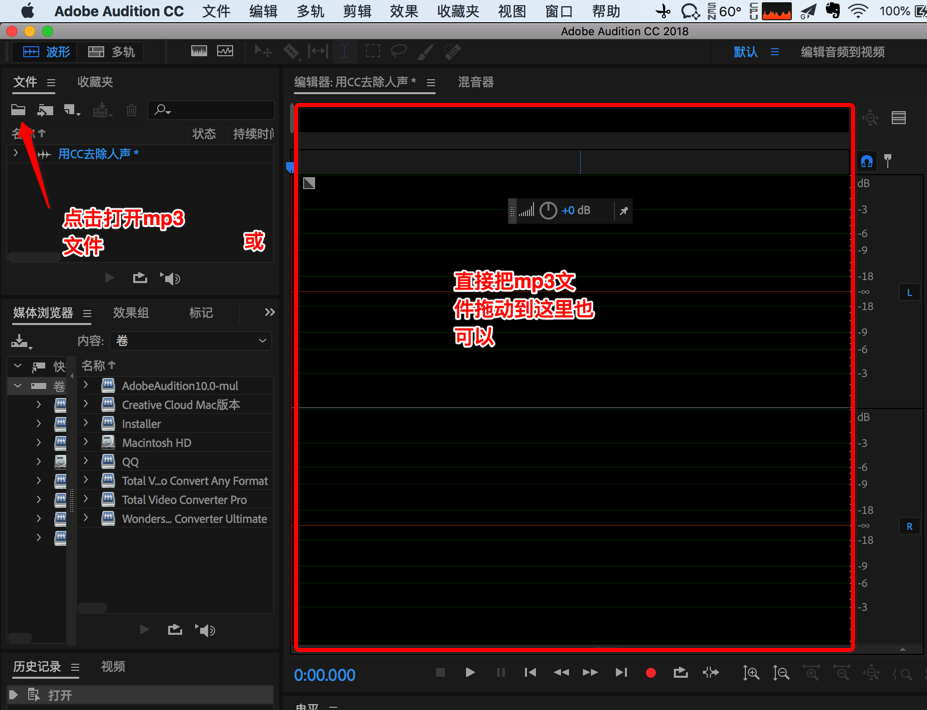Collapse the 卷 tree node
This screenshot has height=710, width=927.
coord(18,386)
